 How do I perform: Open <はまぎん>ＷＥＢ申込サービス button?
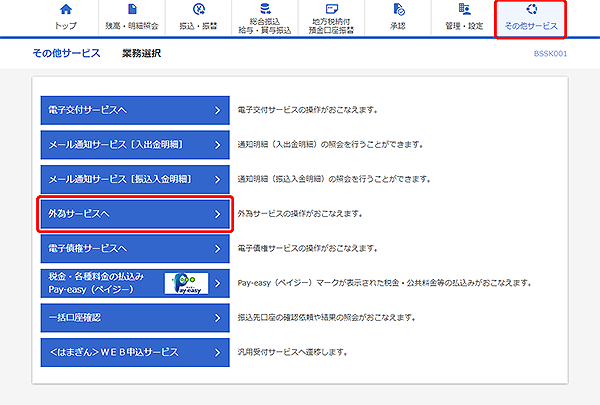coord(135,352)
